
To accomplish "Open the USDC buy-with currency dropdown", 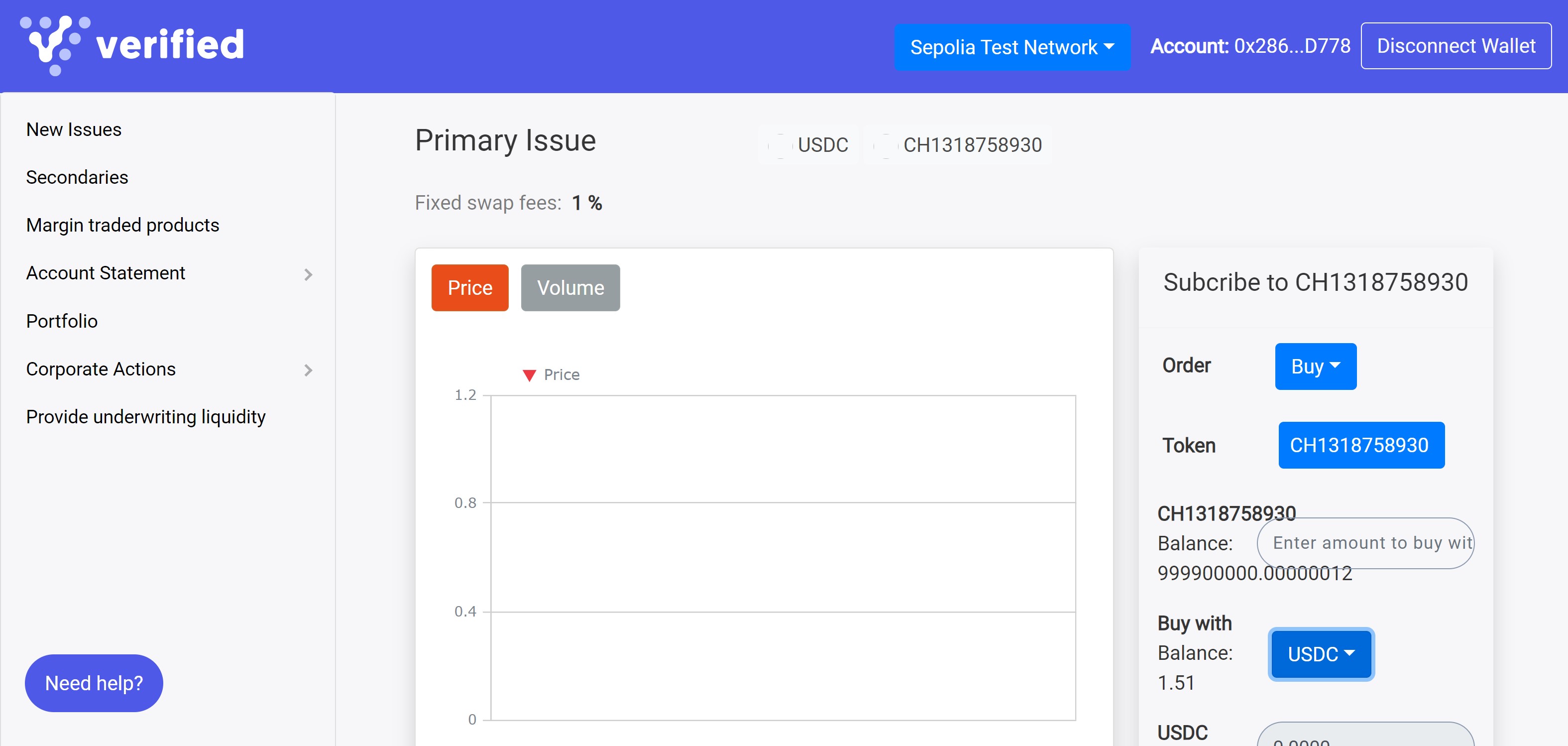I will click(1320, 653).
